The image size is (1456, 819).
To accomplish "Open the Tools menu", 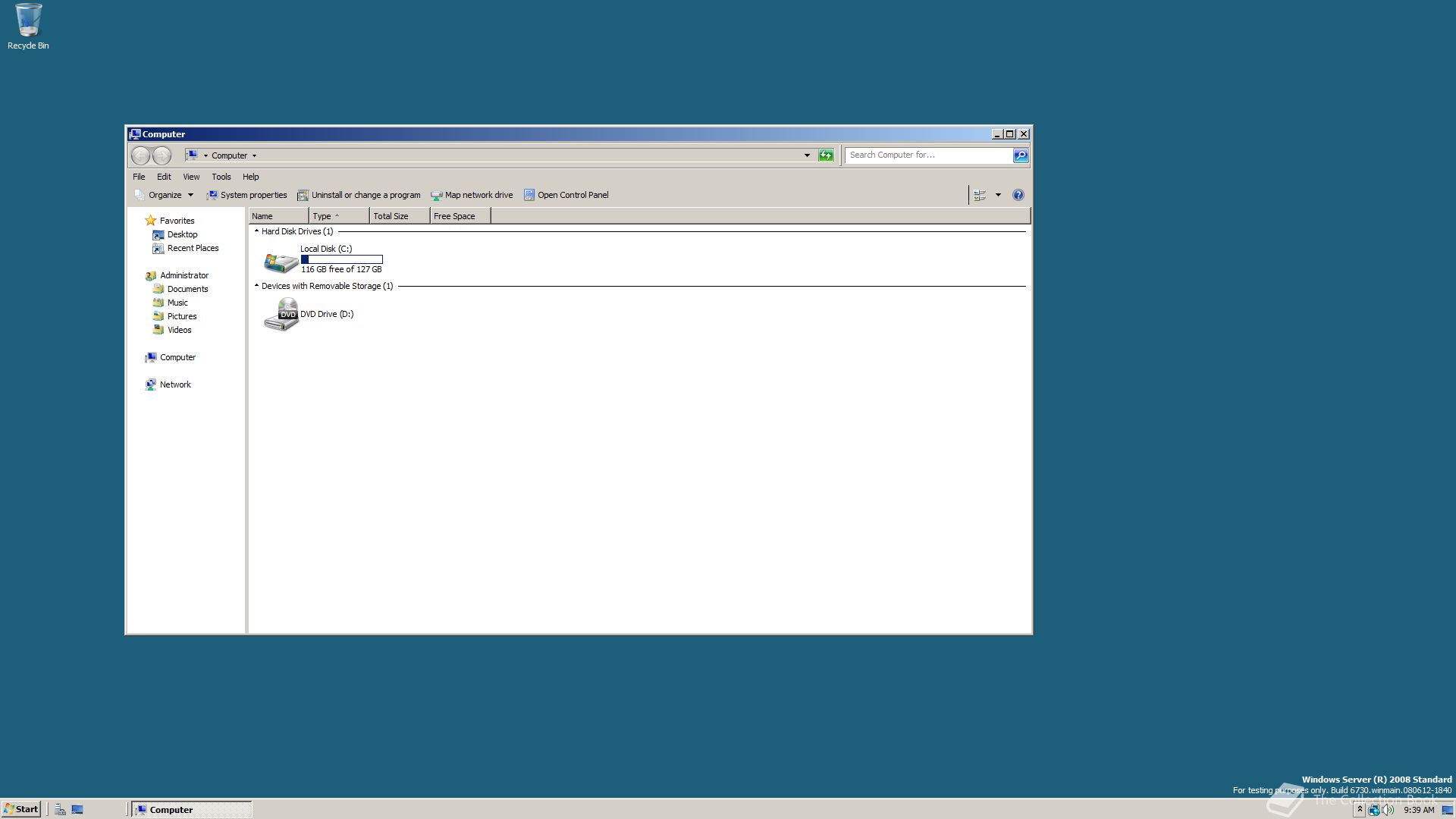I will click(221, 177).
